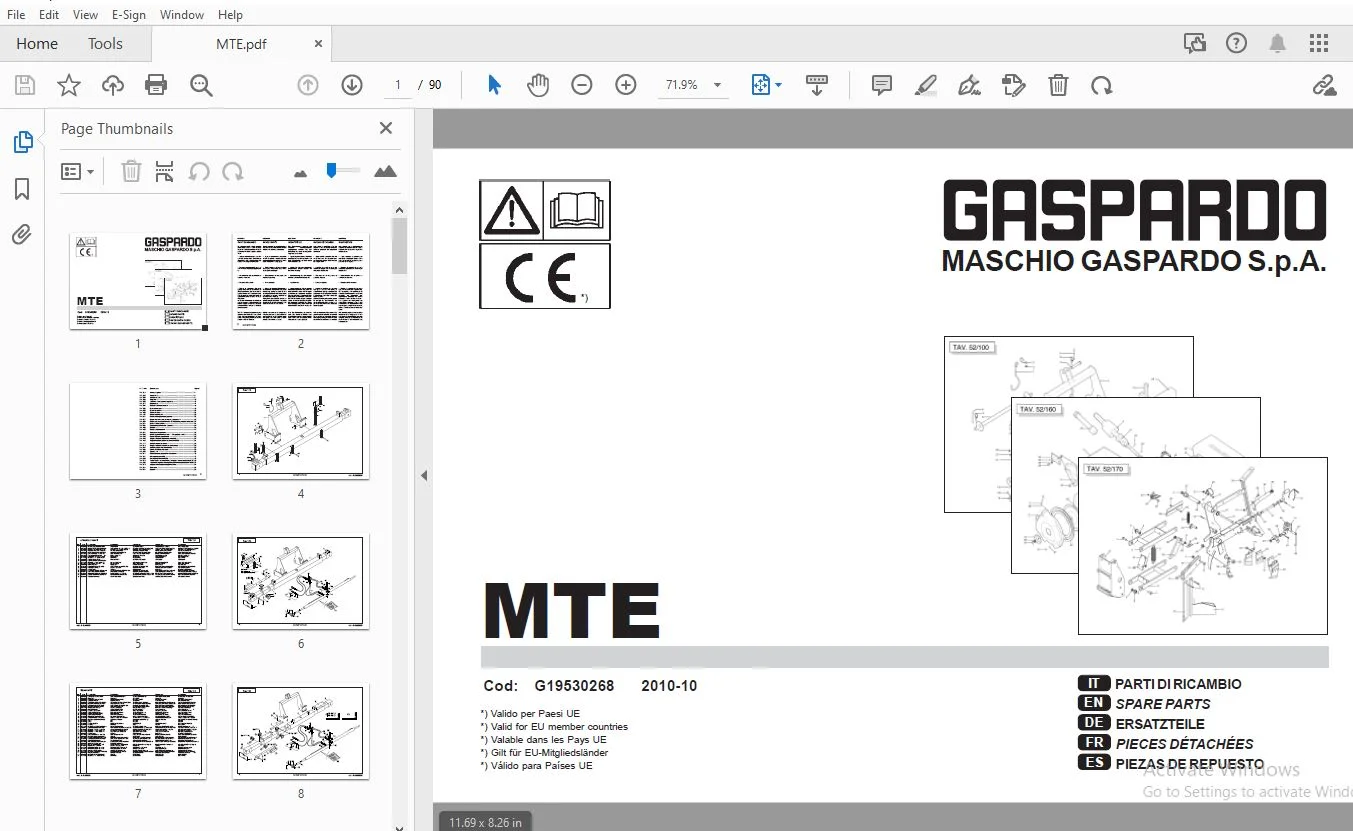Go to the previous page arrow
Screen dimensions: 1353x831
coord(307,85)
